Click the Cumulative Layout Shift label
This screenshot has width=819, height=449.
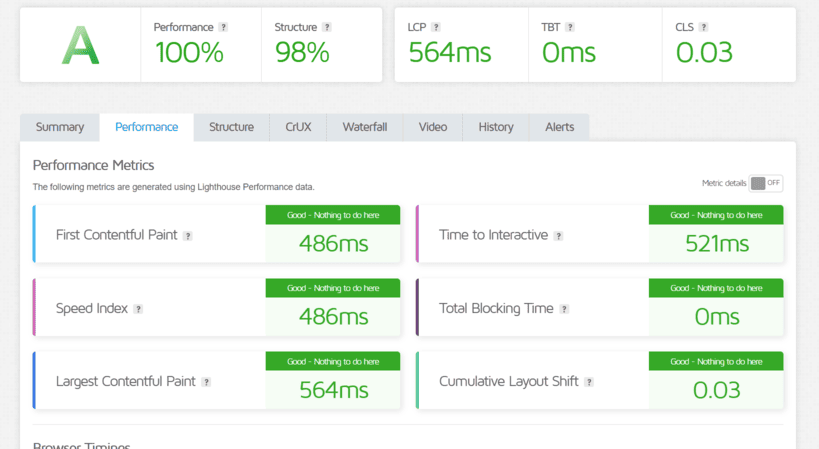508,382
